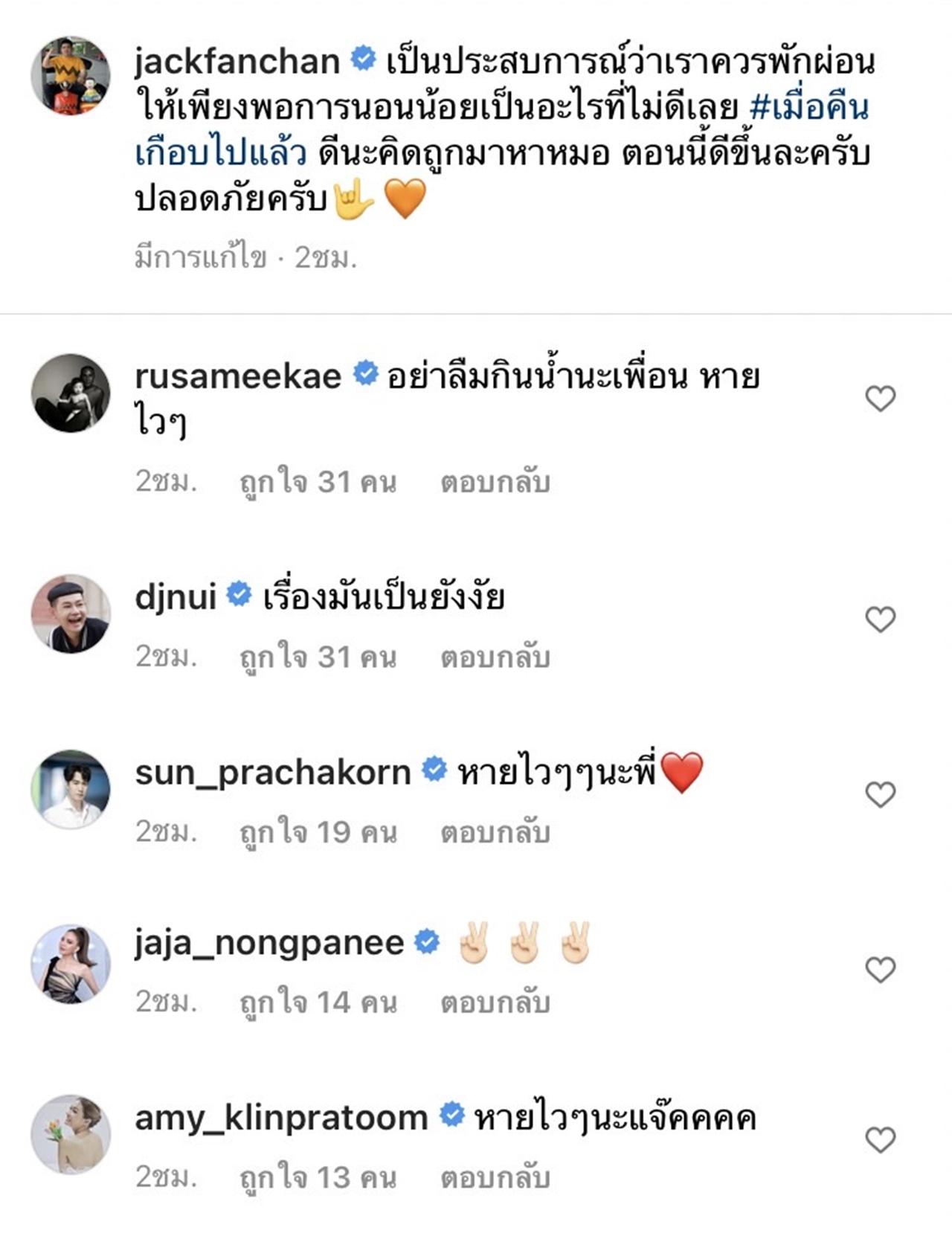Heart the jaja_nongpanee comment
The width and height of the screenshot is (952, 1239).
(x=880, y=970)
